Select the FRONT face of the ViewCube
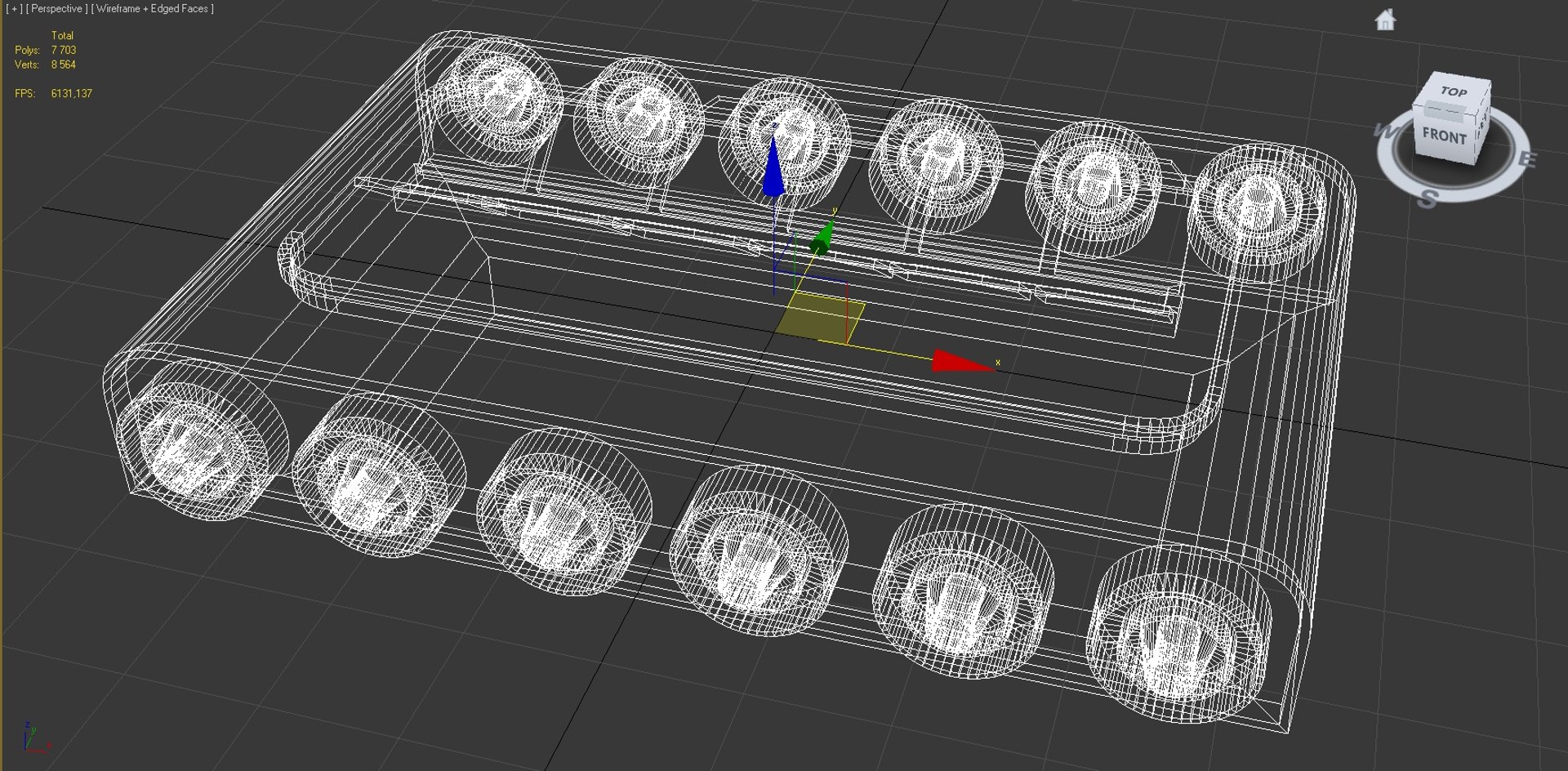 pos(1444,136)
